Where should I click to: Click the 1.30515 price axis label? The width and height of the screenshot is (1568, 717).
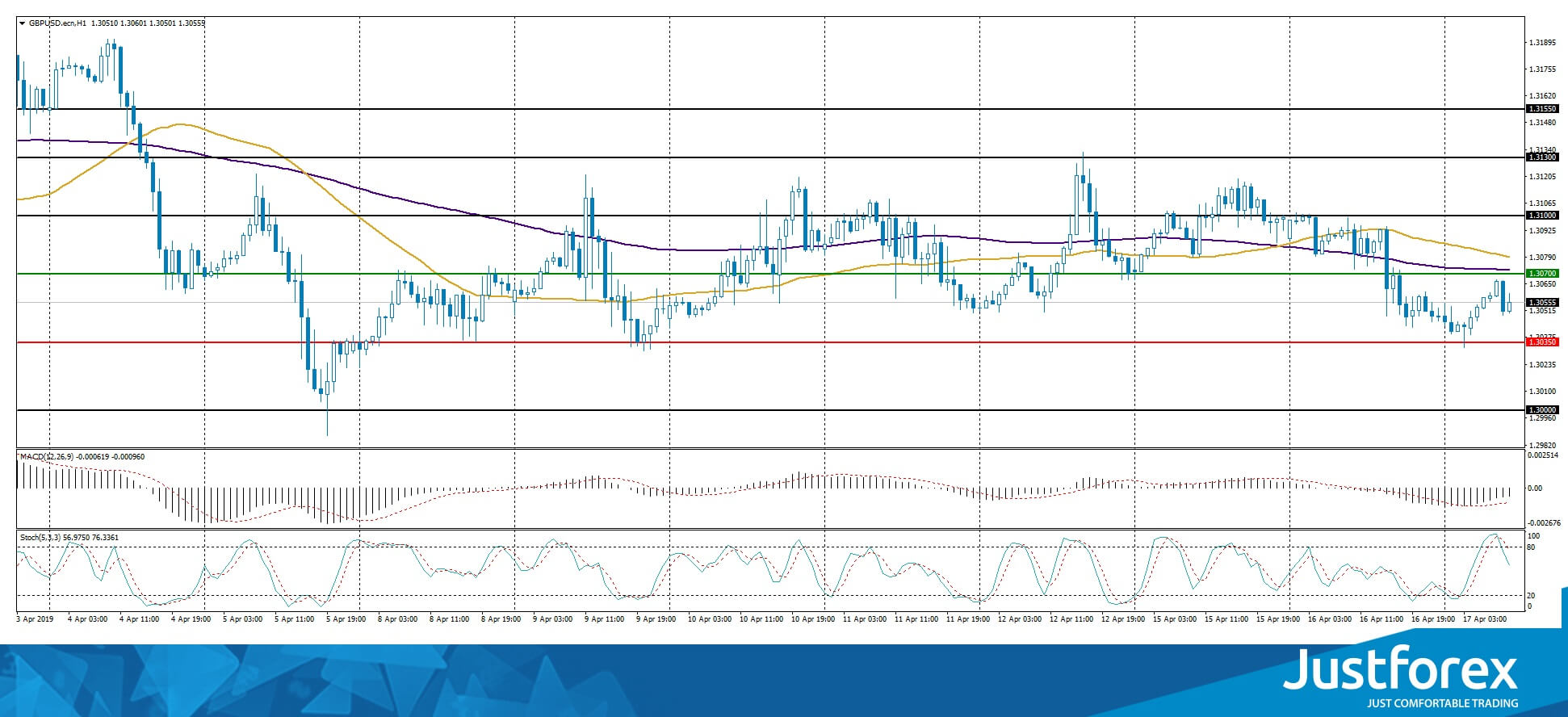pyautogui.click(x=1542, y=311)
